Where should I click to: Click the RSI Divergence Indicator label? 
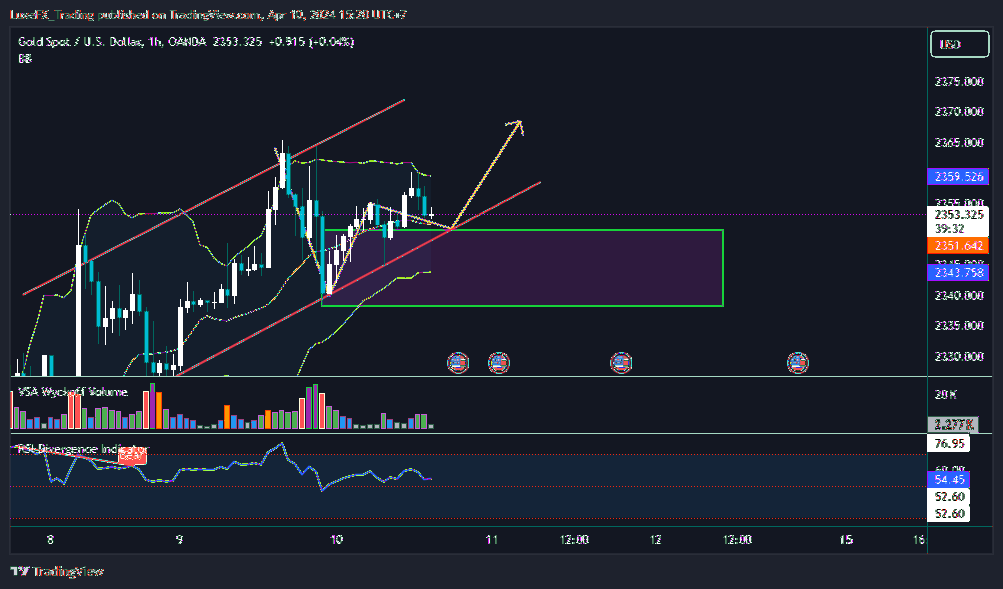click(83, 449)
